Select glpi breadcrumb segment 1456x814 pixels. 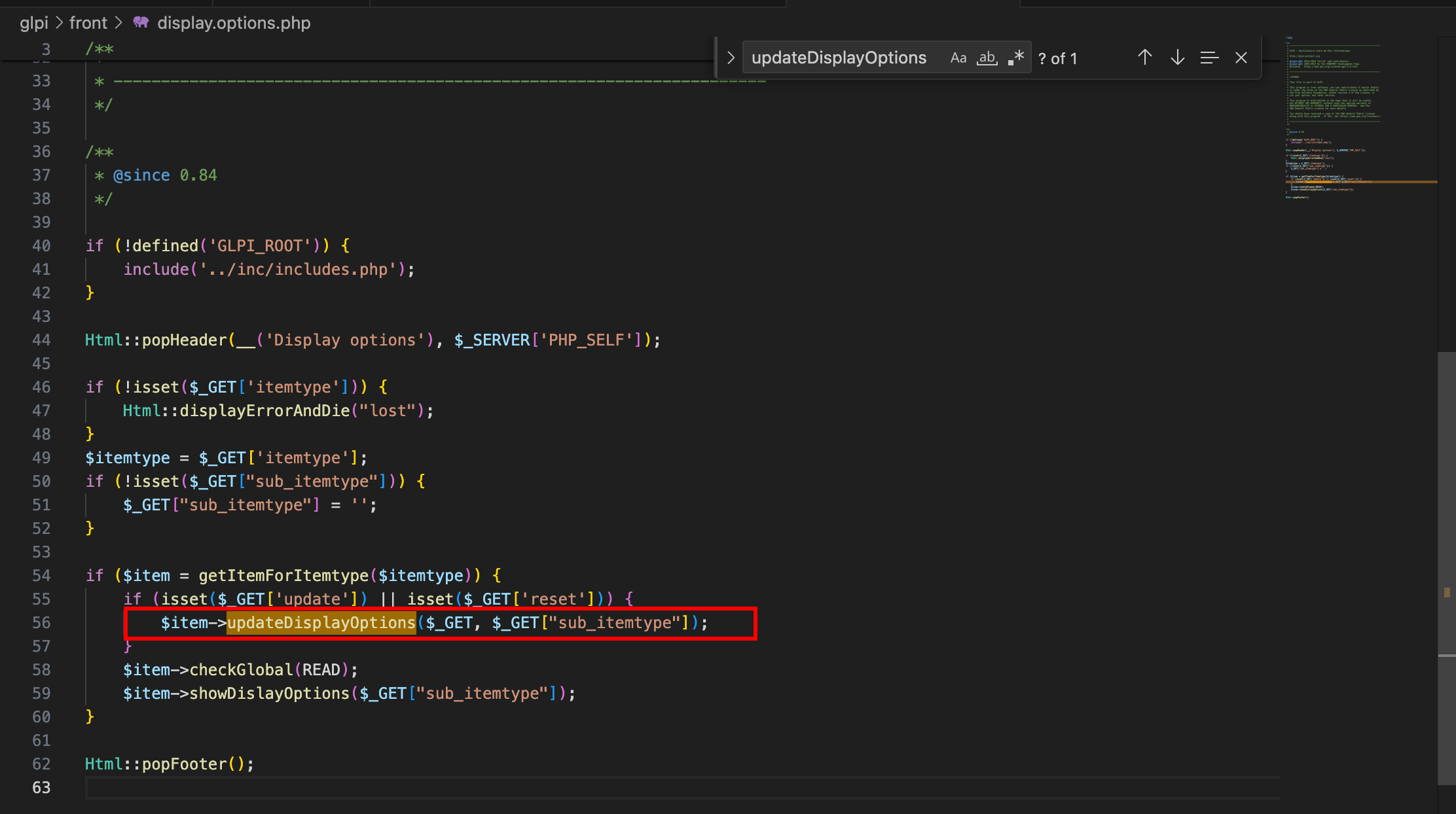point(34,23)
